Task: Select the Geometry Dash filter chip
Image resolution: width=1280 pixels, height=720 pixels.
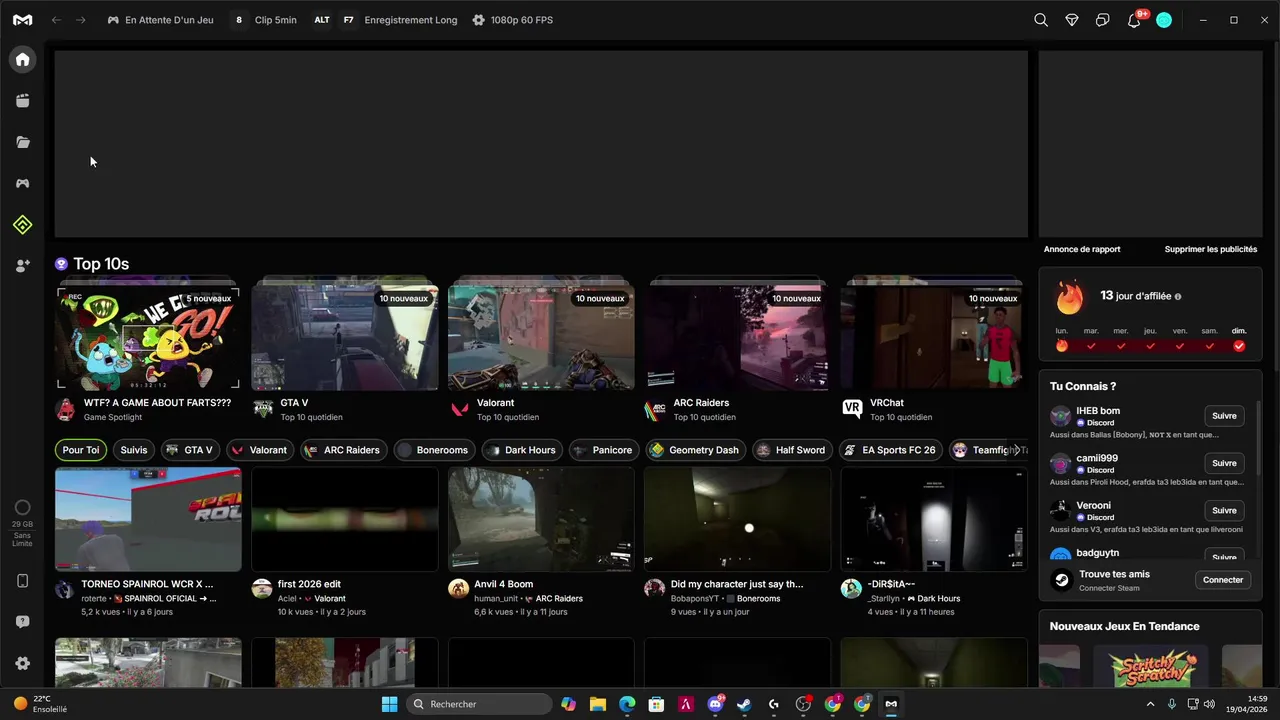Action: click(x=695, y=450)
